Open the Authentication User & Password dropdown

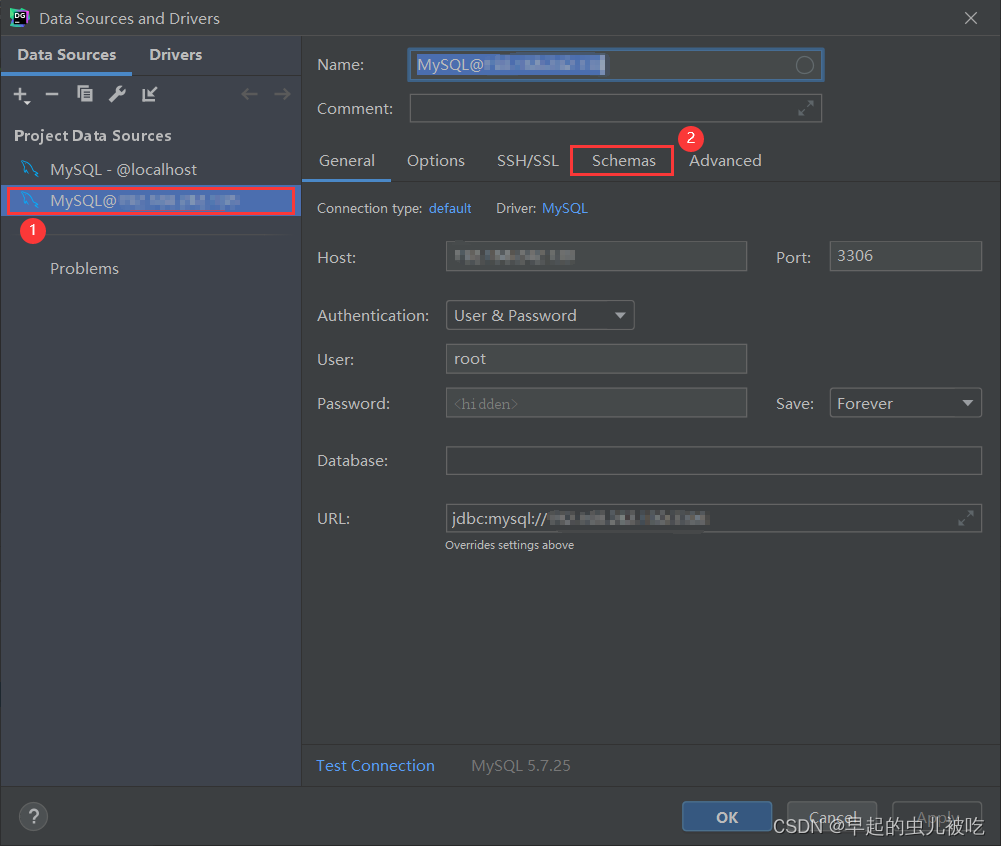540,315
